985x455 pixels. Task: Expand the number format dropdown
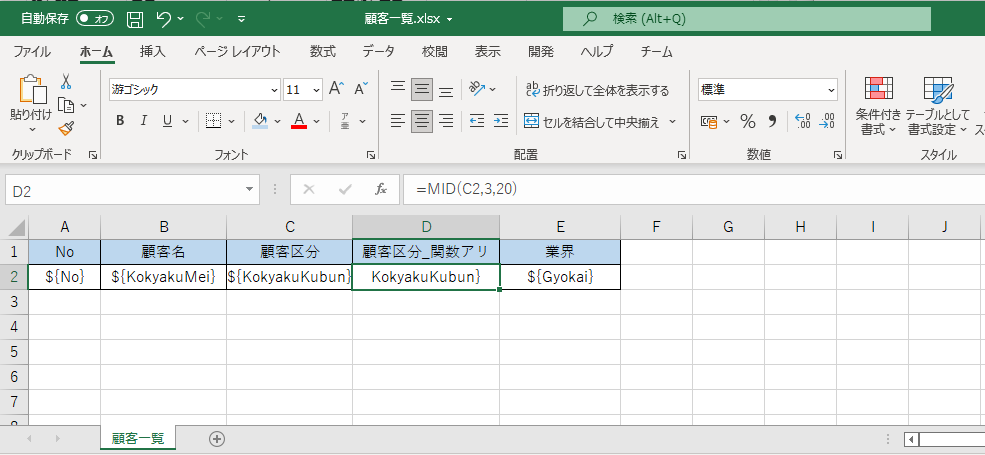coord(831,90)
